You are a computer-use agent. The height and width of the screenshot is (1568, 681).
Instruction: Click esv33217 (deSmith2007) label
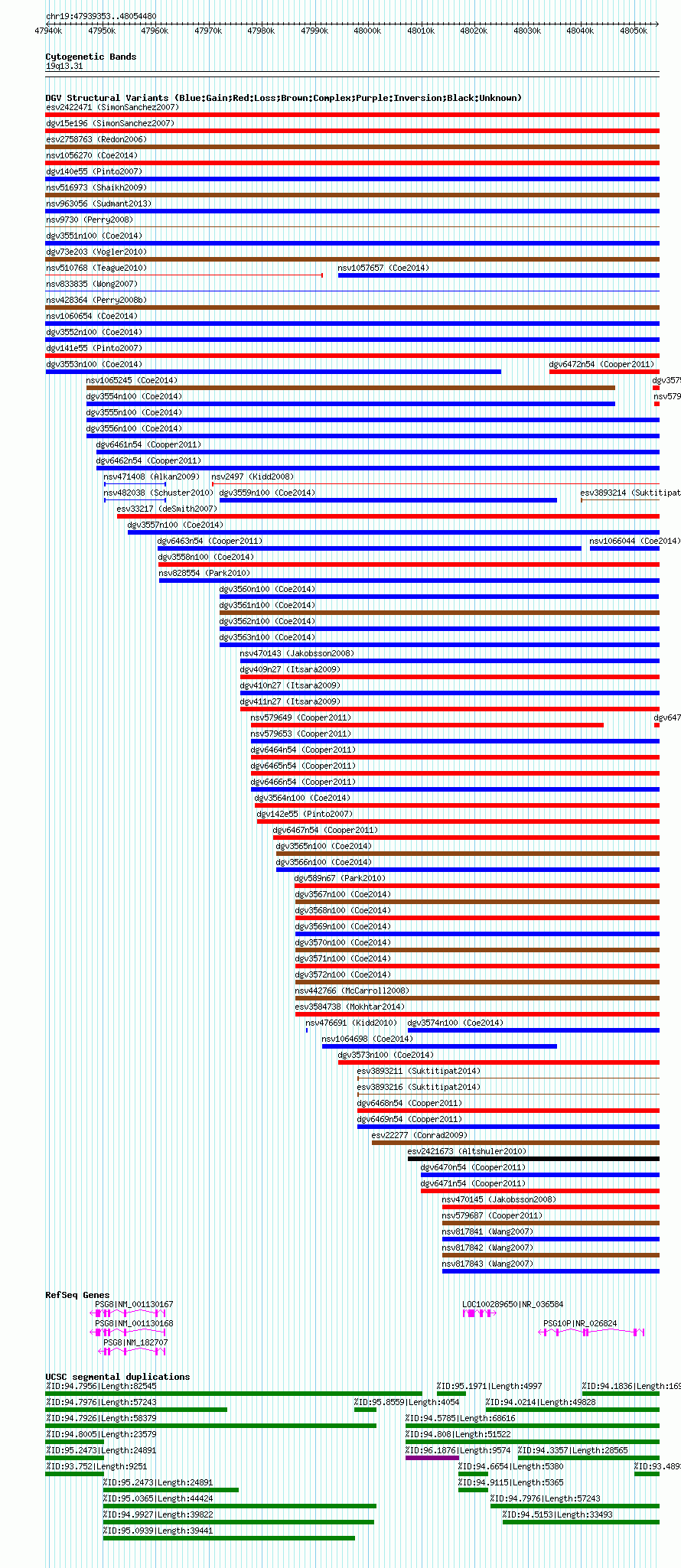point(167,509)
